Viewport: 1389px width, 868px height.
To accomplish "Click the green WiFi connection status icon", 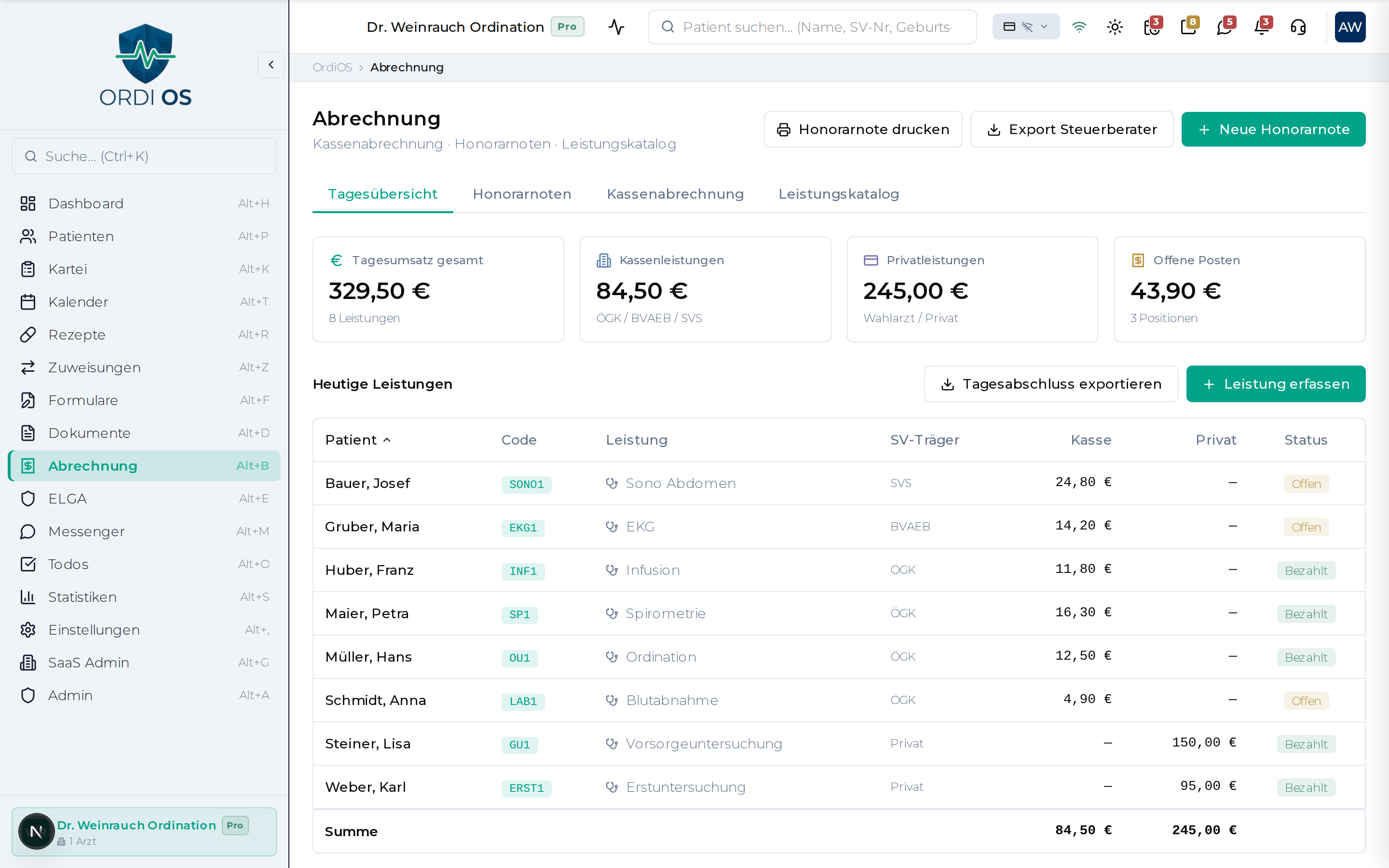I will pyautogui.click(x=1079, y=27).
